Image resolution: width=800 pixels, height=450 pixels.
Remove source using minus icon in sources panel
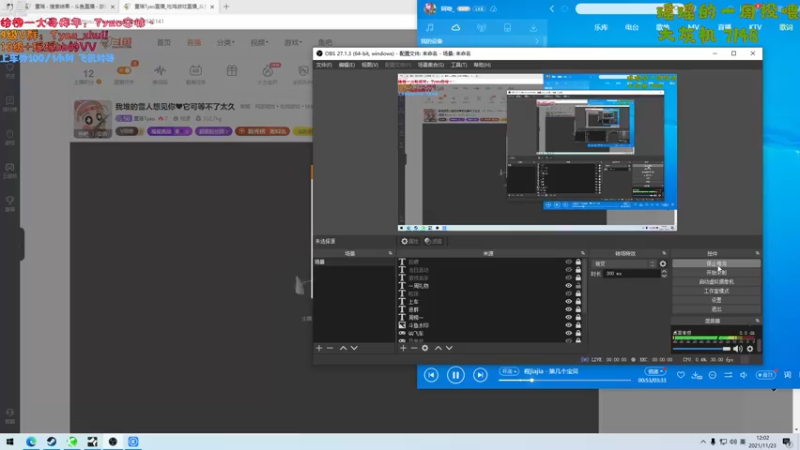point(414,348)
